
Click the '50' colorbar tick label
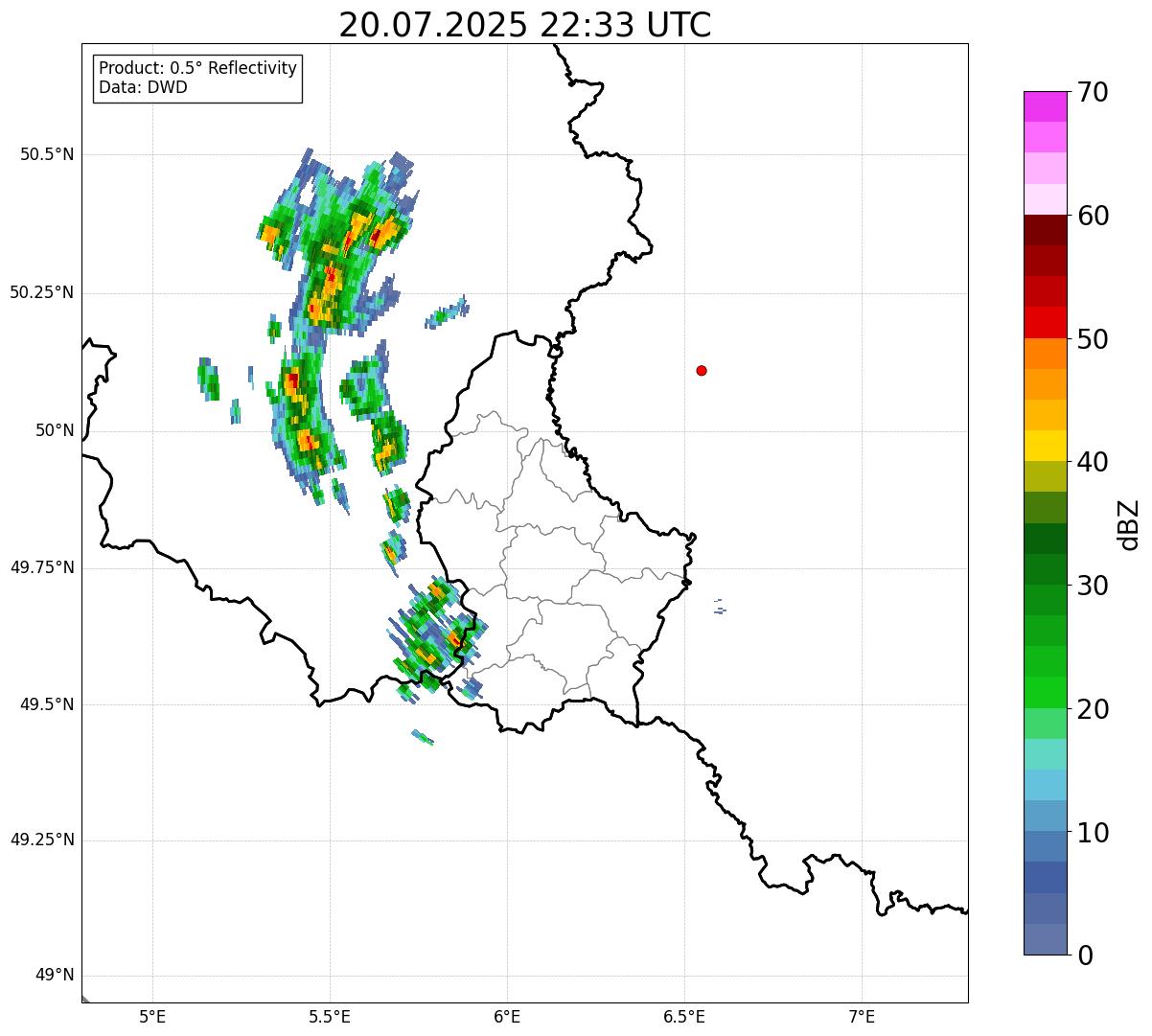(x=1093, y=339)
